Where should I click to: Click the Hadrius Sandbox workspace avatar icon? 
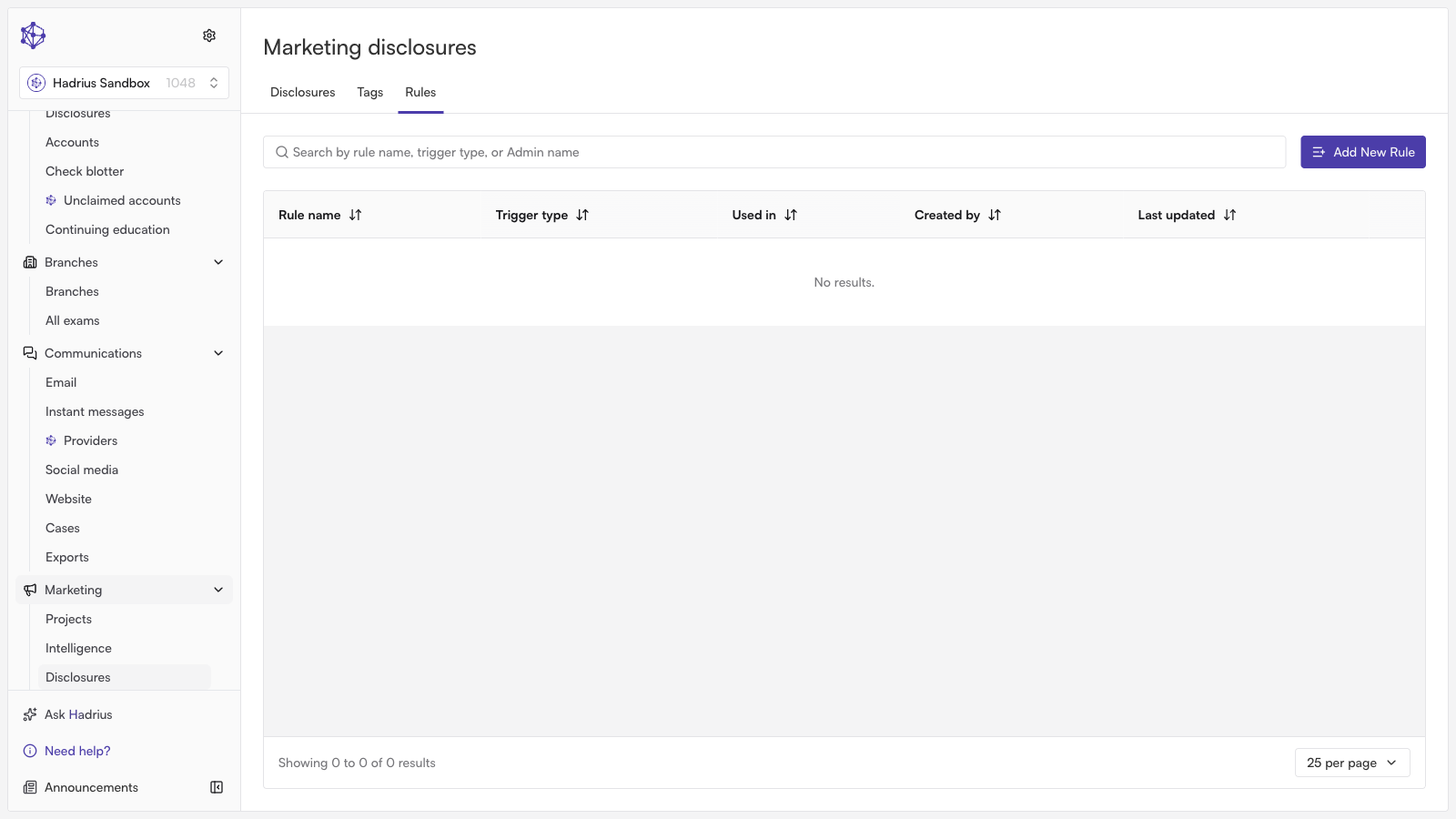click(36, 83)
